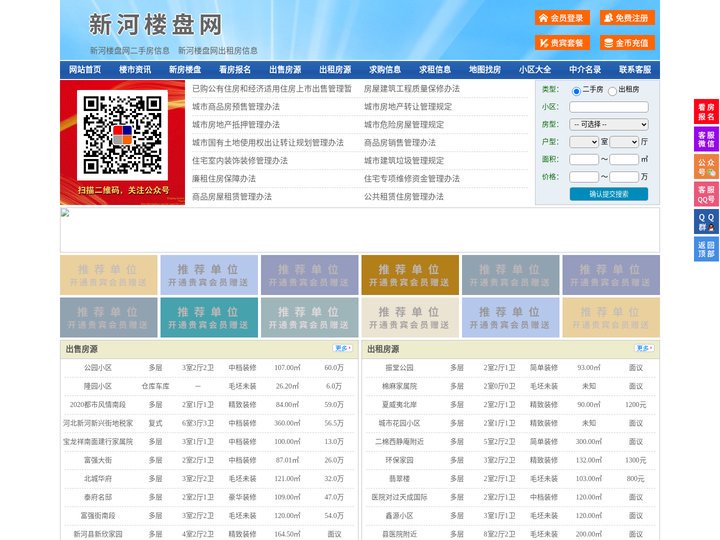The width and height of the screenshot is (720, 540).
Task: Open the 富强大街 sale listing
Action: tap(98, 460)
